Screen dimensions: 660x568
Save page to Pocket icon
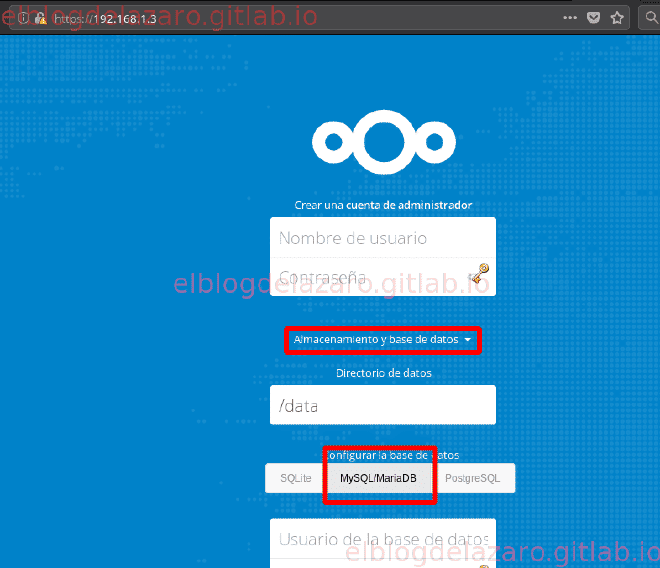[593, 18]
